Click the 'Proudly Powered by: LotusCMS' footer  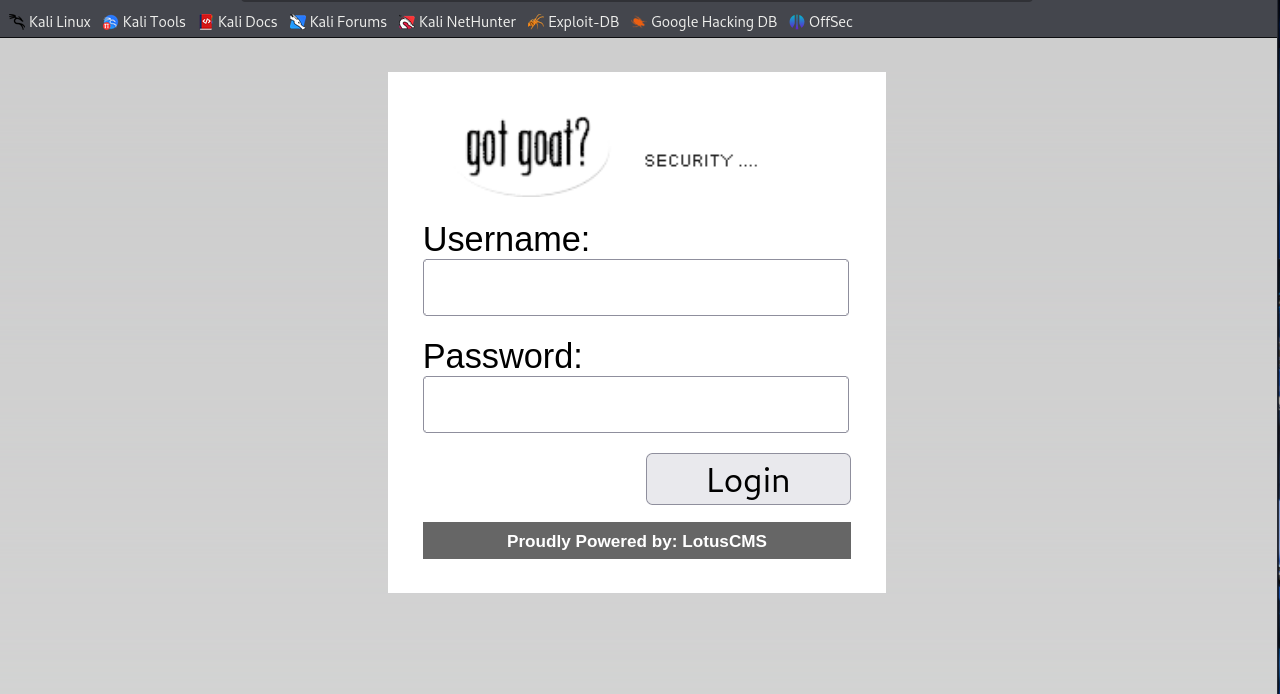click(x=637, y=540)
